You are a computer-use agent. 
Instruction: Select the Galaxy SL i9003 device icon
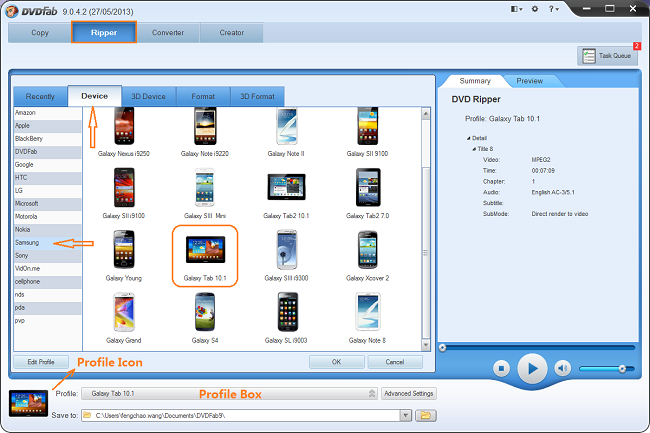[287, 312]
